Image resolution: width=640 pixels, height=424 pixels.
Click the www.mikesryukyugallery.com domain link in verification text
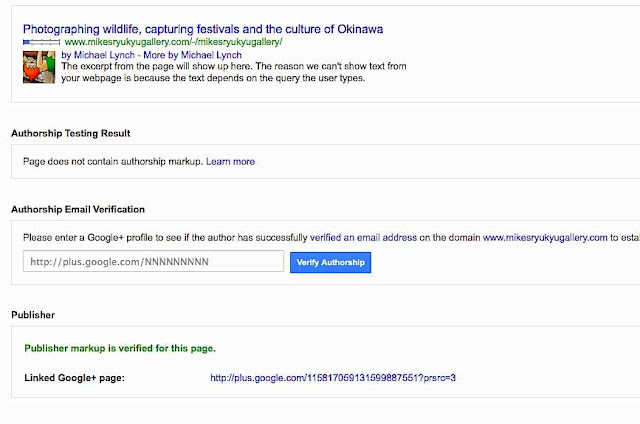(545, 238)
